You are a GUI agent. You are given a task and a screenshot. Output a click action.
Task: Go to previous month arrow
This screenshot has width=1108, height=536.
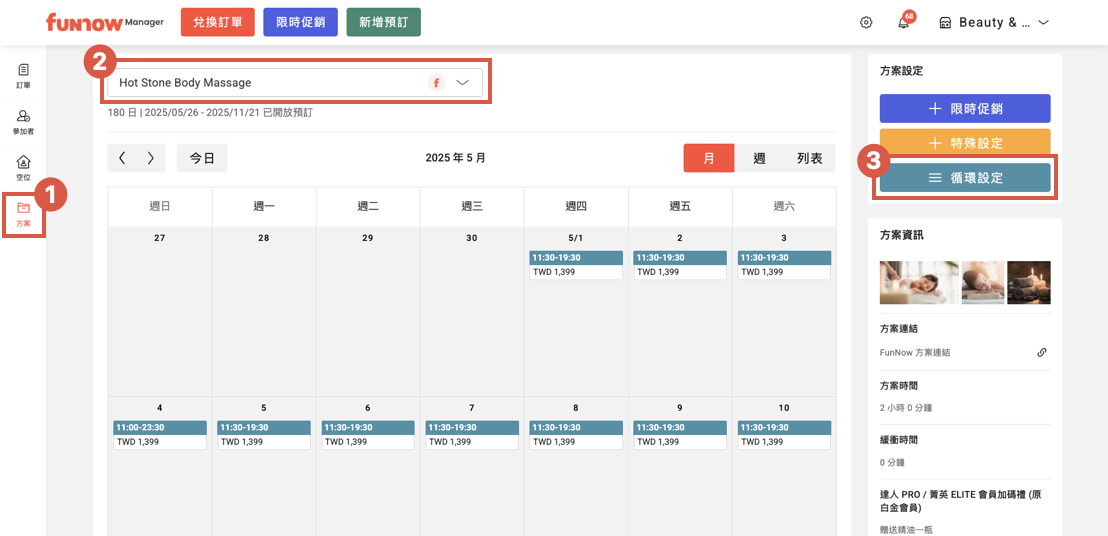point(122,158)
